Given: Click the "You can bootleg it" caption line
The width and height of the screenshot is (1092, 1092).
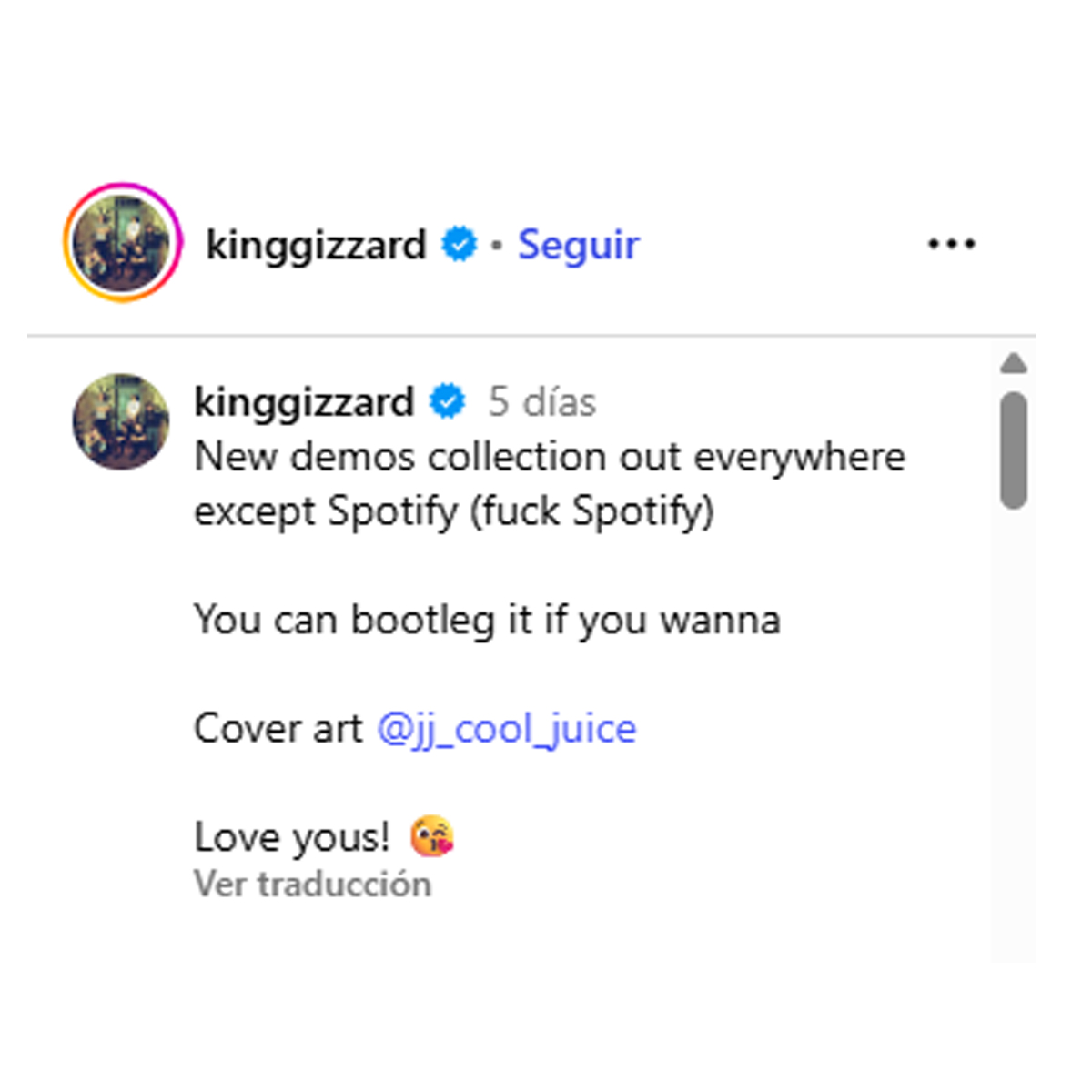Looking at the screenshot, I should coord(487,621).
